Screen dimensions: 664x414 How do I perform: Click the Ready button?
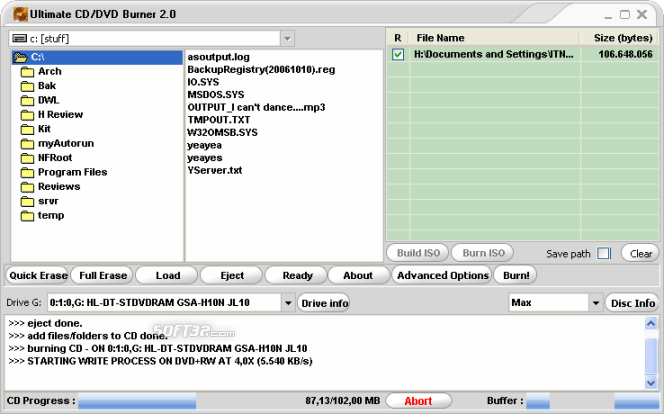(x=297, y=276)
